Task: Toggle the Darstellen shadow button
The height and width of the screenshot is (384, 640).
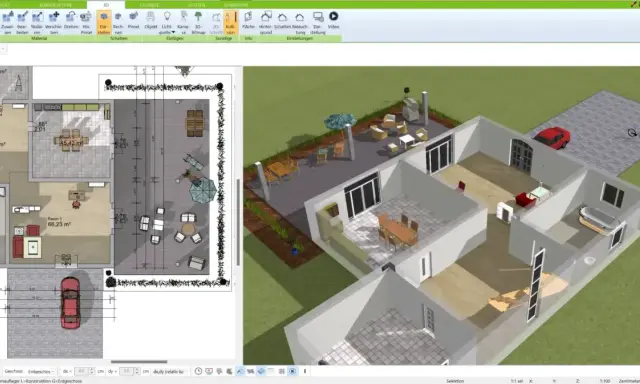Action: pyautogui.click(x=104, y=22)
